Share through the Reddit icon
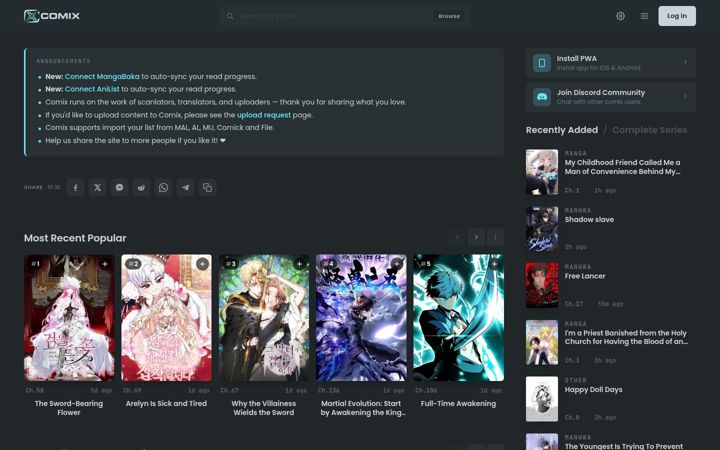 coord(141,187)
